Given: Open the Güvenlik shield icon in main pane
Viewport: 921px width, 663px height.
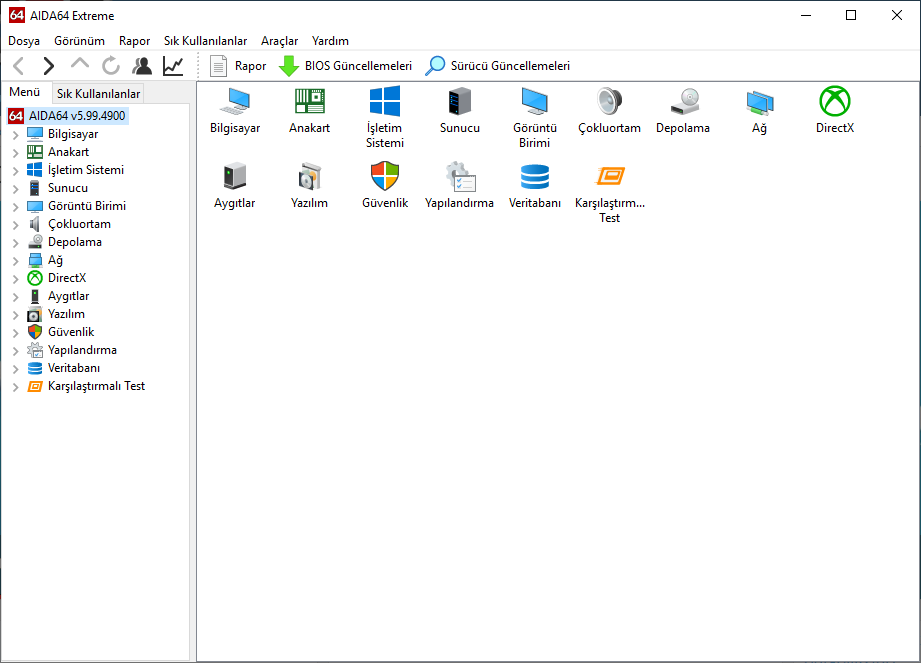Looking at the screenshot, I should pos(385,176).
